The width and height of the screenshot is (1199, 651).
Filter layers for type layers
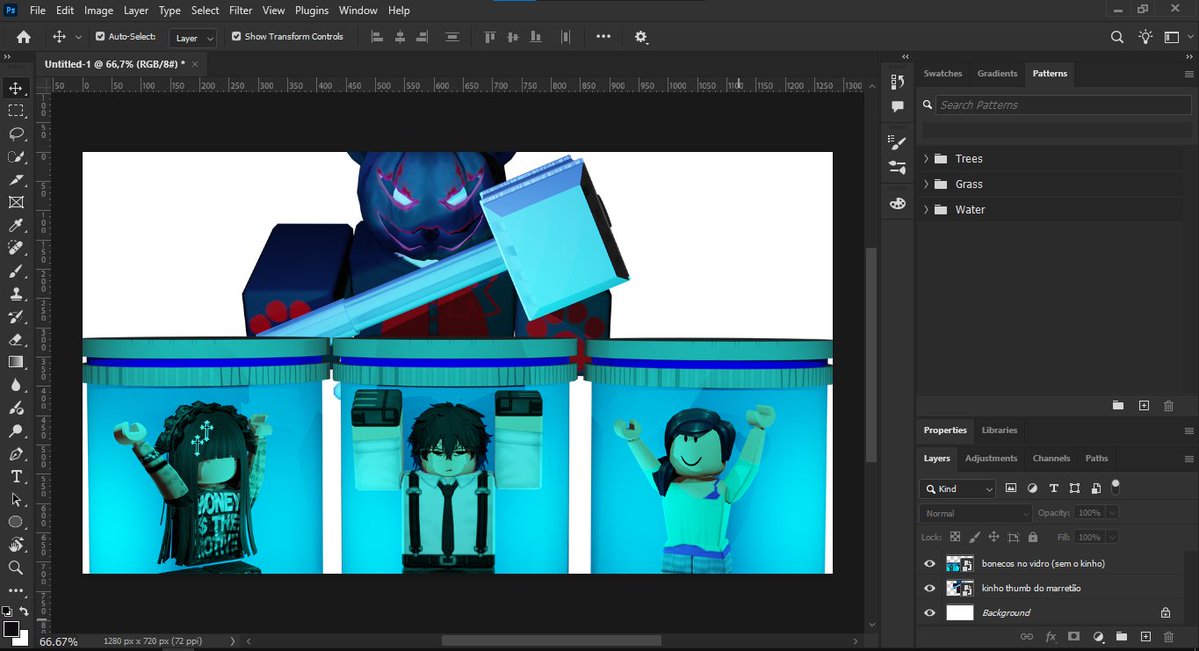click(1054, 488)
